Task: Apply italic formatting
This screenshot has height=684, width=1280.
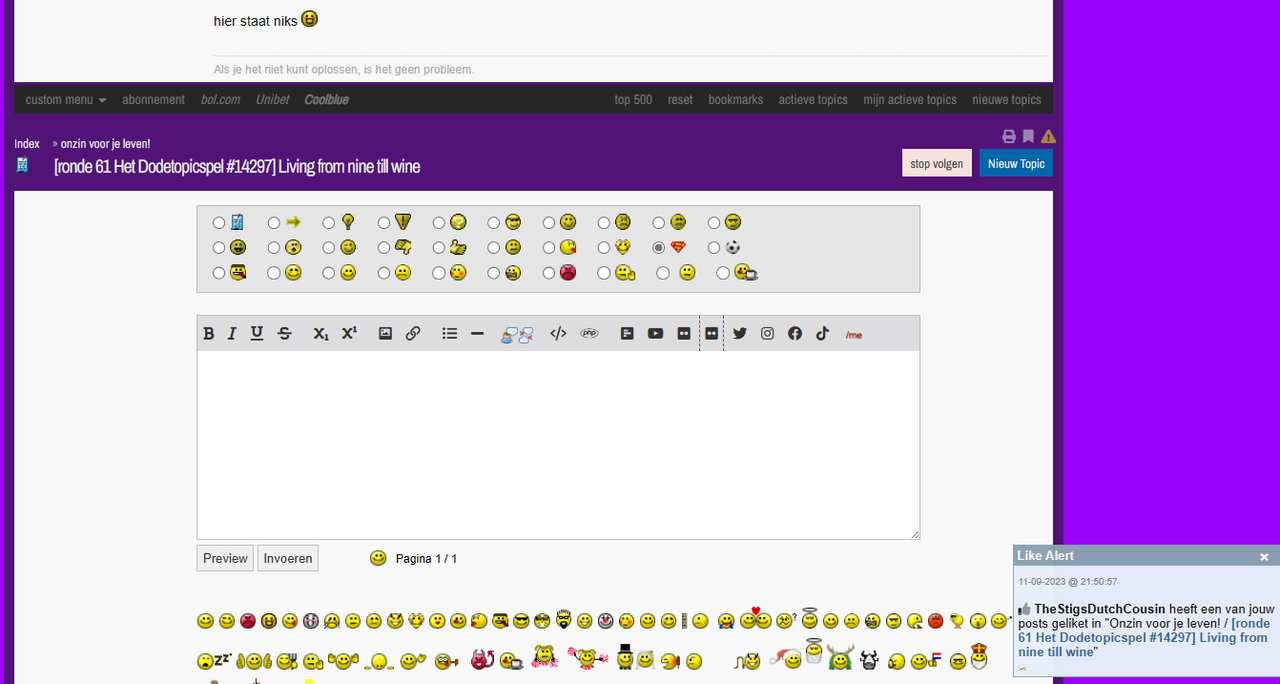Action: 232,334
